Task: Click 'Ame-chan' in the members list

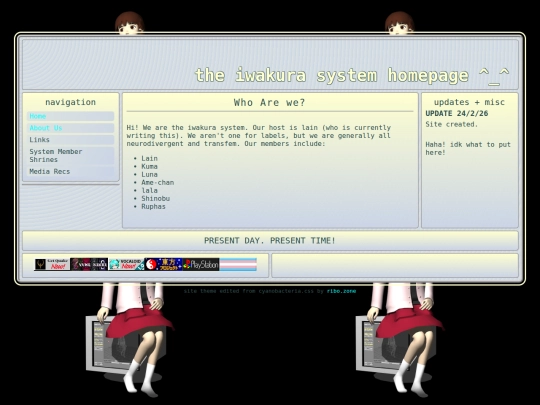Action: tap(157, 183)
